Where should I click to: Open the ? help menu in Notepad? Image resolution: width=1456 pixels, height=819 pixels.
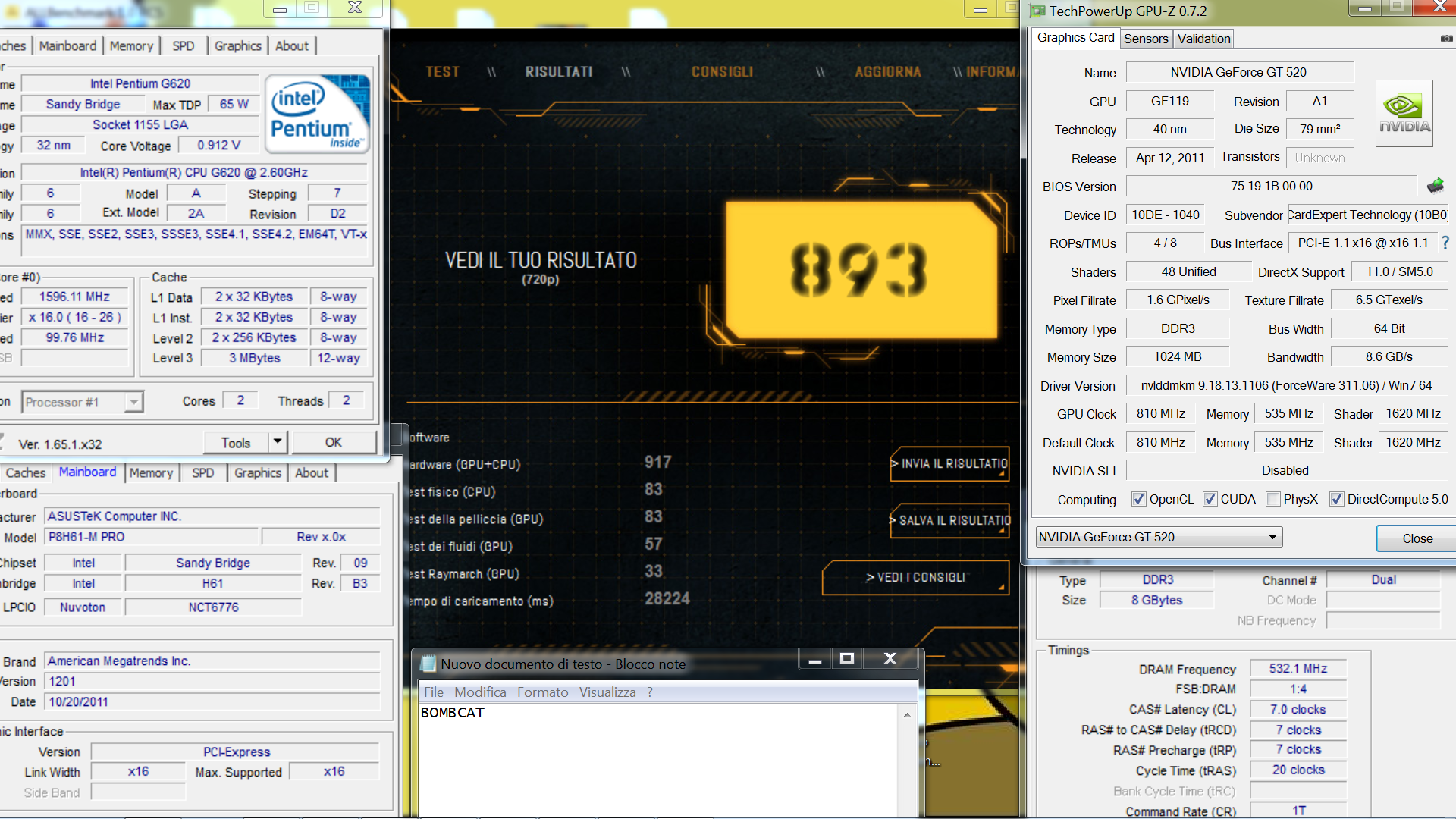click(650, 692)
